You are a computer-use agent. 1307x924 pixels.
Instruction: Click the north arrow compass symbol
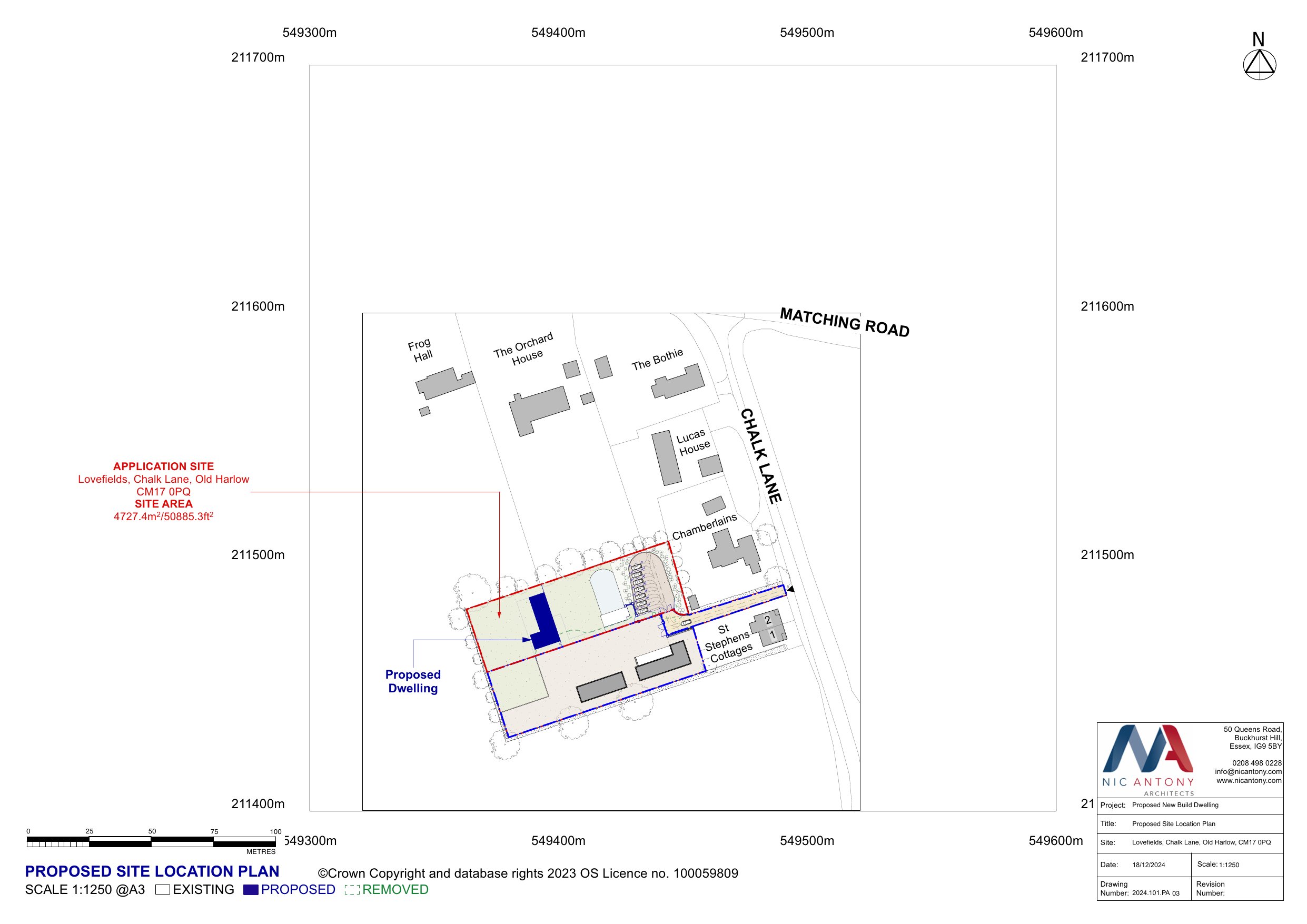point(1259,64)
